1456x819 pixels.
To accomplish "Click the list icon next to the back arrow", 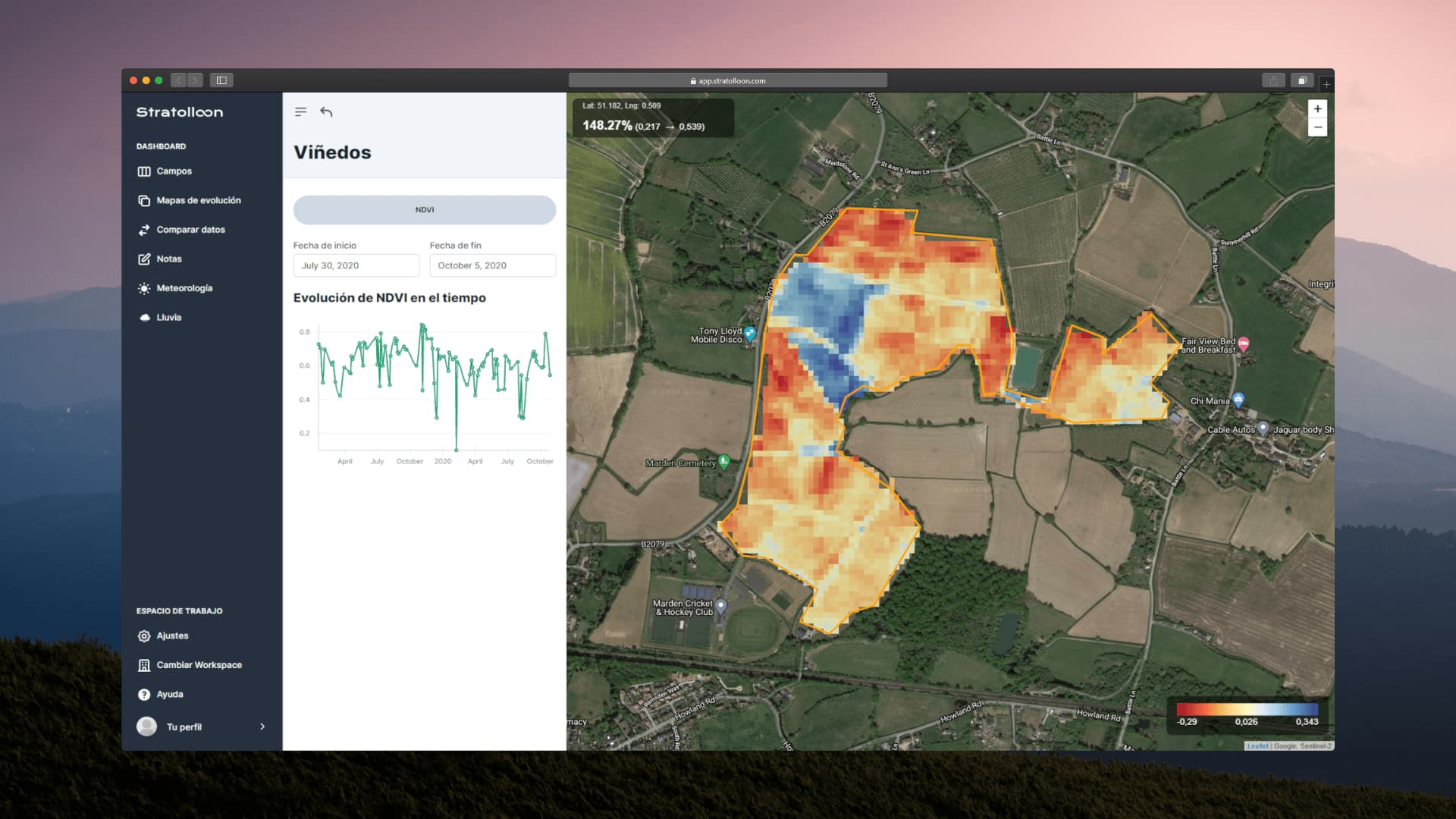I will point(300,111).
